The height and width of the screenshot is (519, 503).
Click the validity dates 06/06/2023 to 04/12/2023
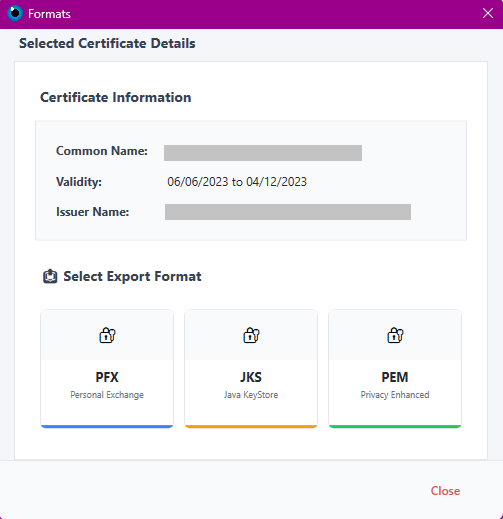tap(237, 182)
